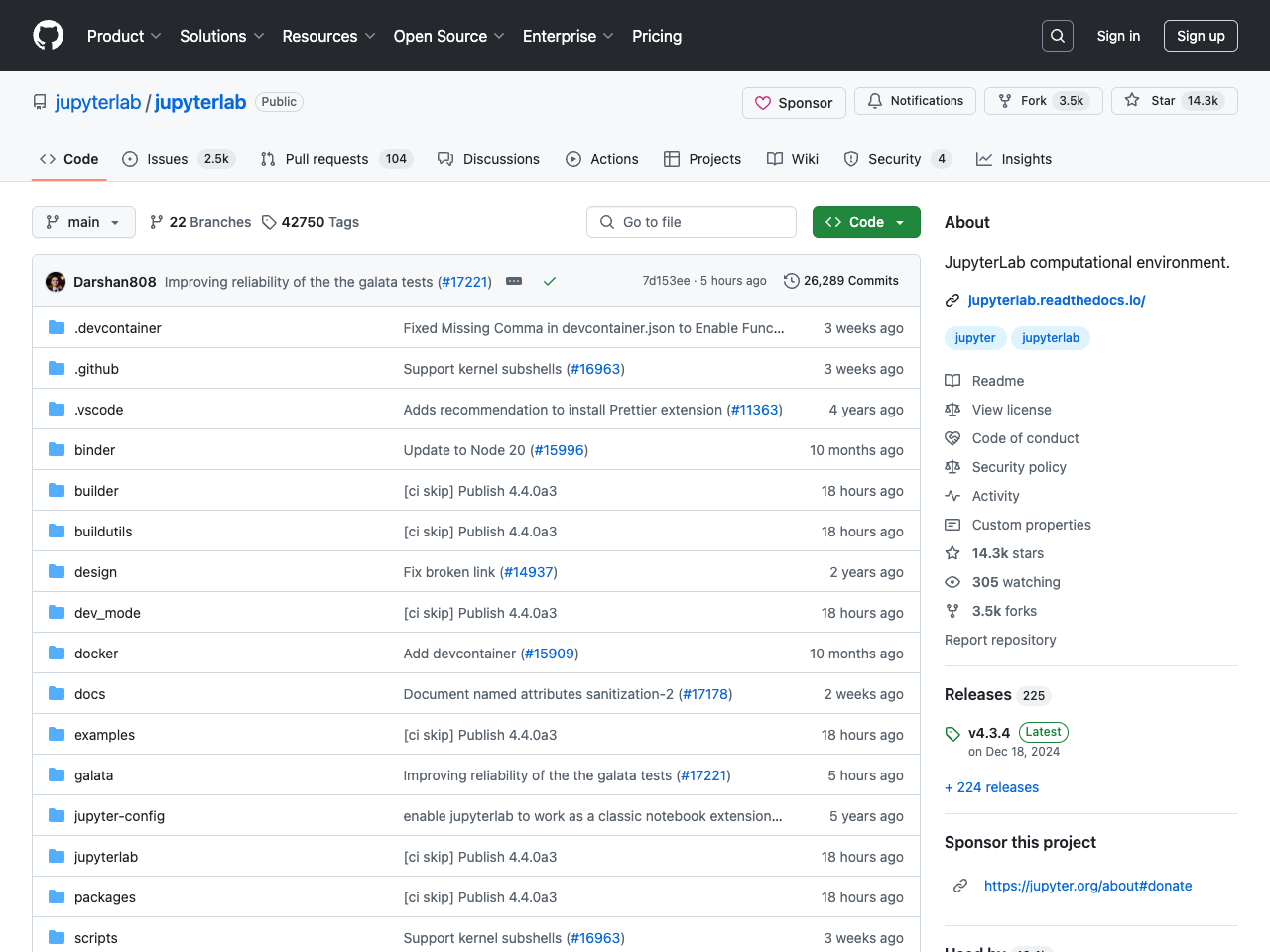The height and width of the screenshot is (952, 1270).
Task: Click the galata folder icon
Action: [57, 774]
